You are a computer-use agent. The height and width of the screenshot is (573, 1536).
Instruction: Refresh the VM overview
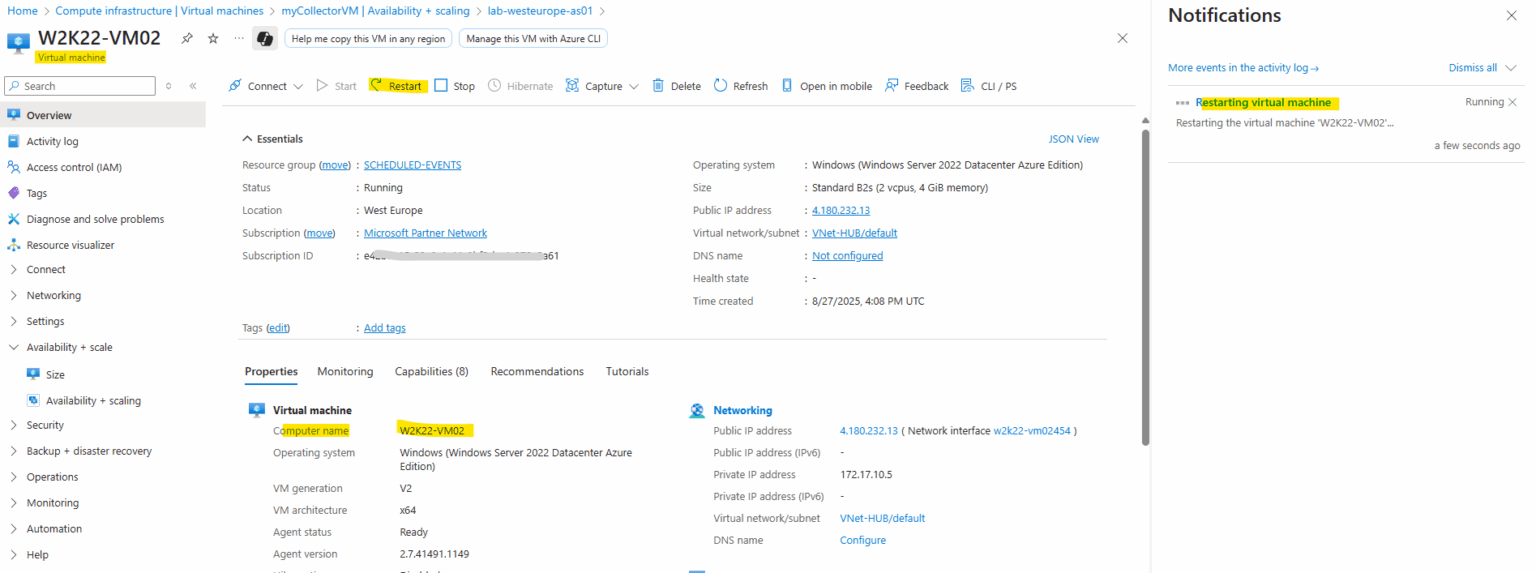(x=741, y=86)
